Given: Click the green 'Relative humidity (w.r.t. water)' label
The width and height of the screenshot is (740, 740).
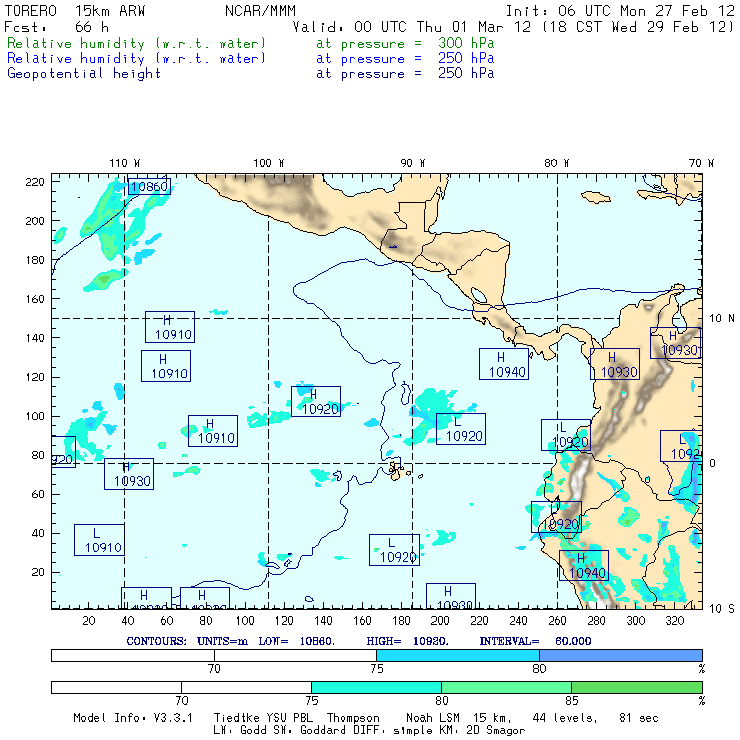Looking at the screenshot, I should pyautogui.click(x=136, y=43).
